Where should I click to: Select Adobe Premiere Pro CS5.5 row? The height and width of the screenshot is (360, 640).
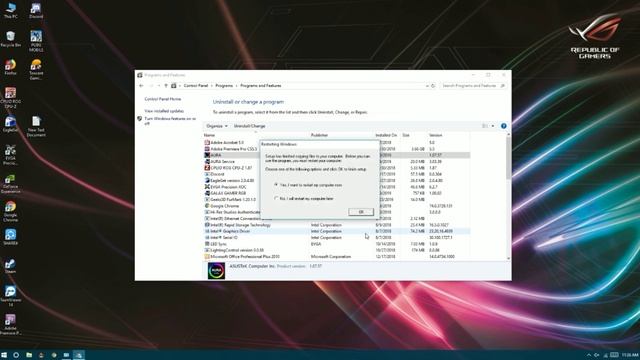tap(231, 149)
